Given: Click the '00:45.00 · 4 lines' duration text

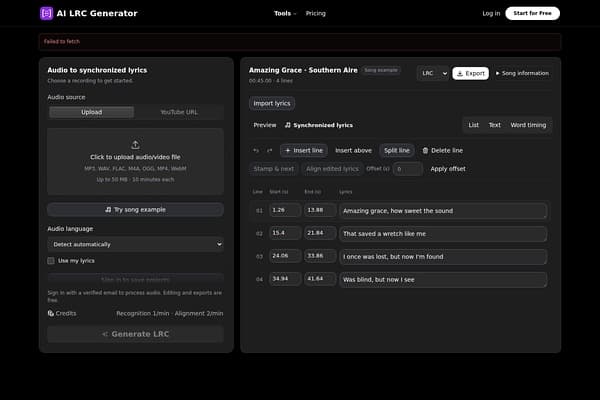Looking at the screenshot, I should coord(271,81).
